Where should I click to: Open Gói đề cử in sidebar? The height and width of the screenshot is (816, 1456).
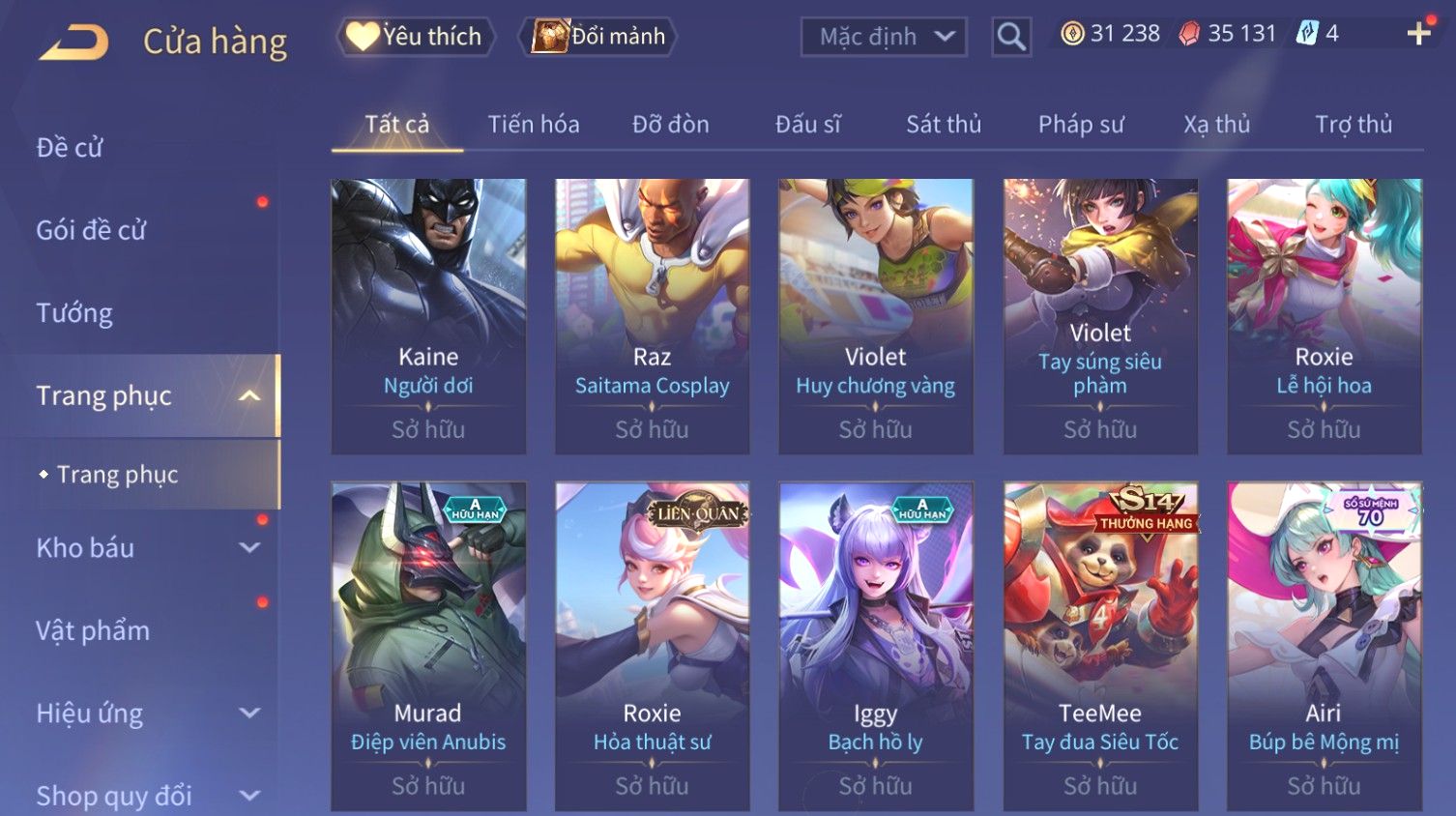(x=91, y=231)
